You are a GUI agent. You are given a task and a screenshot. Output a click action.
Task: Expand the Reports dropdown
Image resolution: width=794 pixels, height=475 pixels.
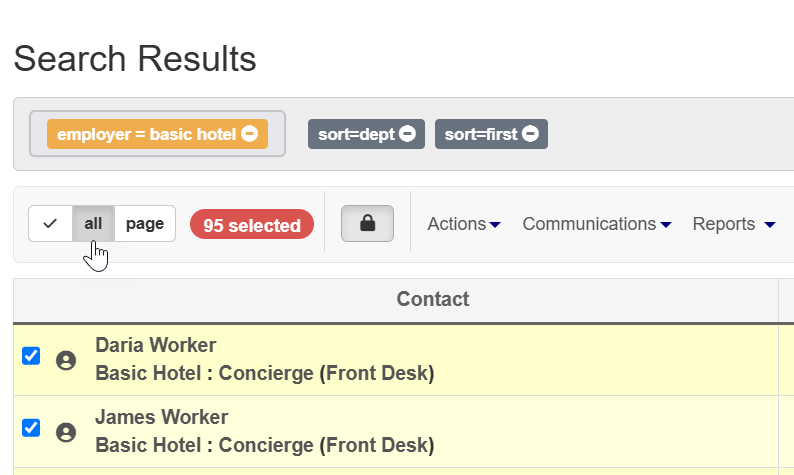pos(734,224)
